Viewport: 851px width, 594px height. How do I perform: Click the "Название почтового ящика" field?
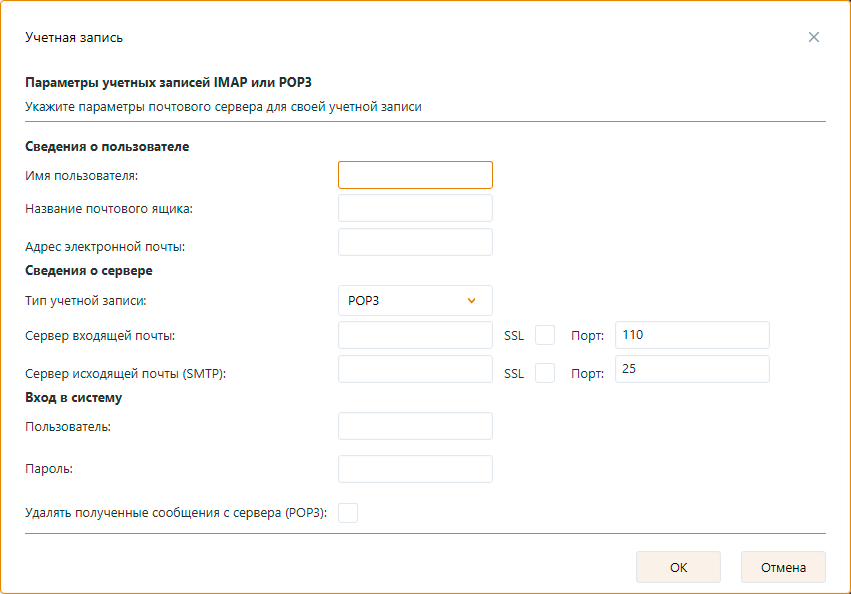point(415,208)
